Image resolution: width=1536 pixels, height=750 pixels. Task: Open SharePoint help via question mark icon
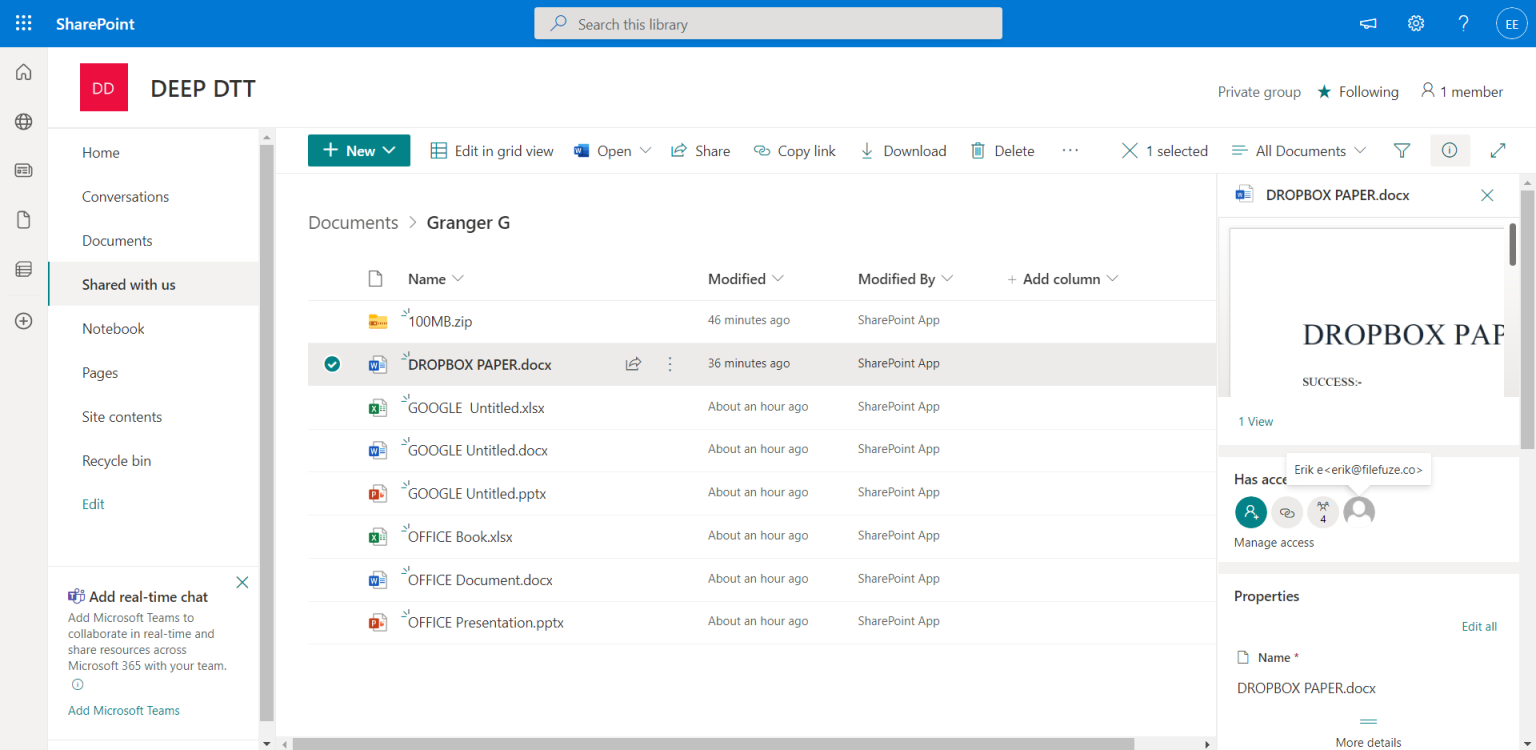point(1462,23)
